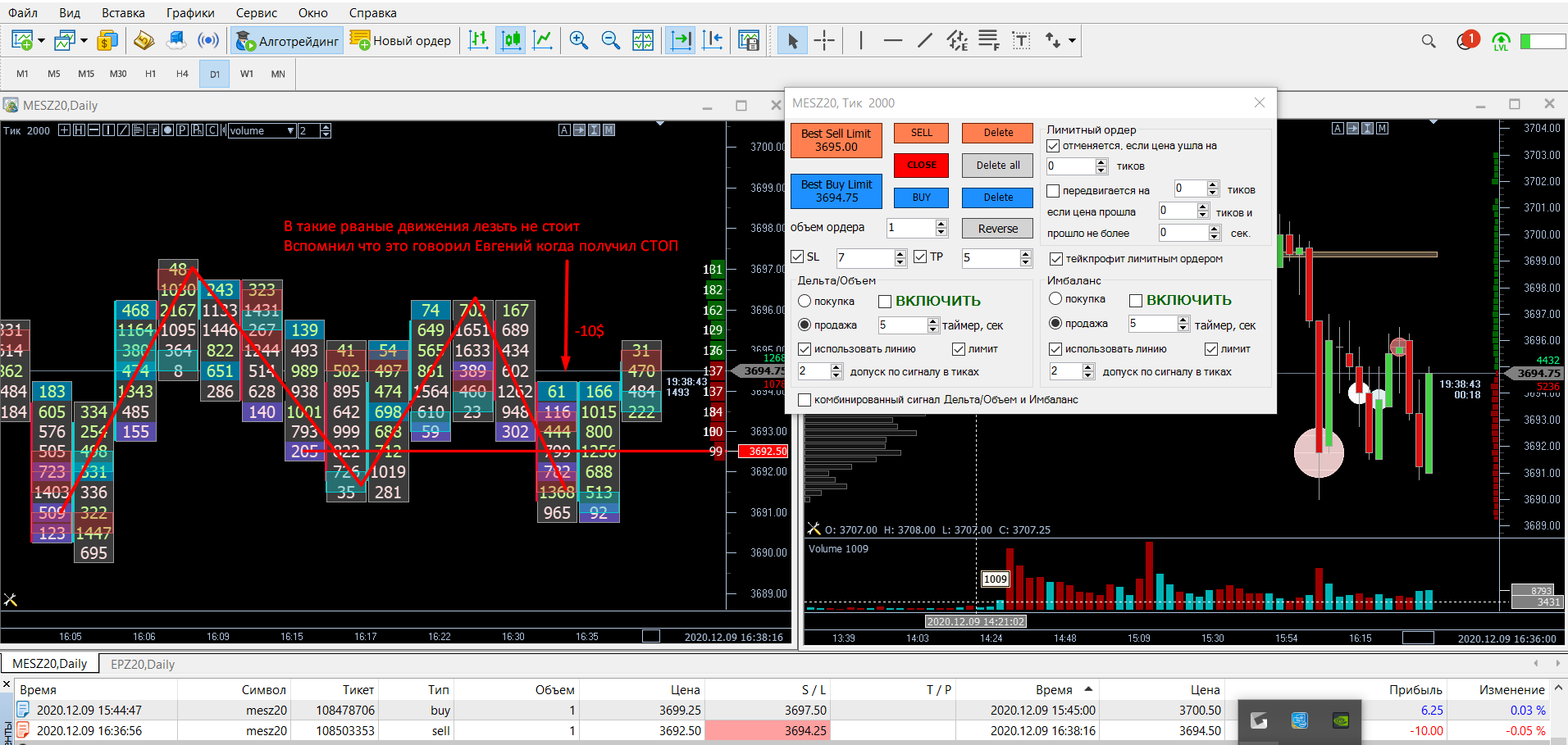Click the SL value input field
The image size is (1568, 745).
point(865,258)
